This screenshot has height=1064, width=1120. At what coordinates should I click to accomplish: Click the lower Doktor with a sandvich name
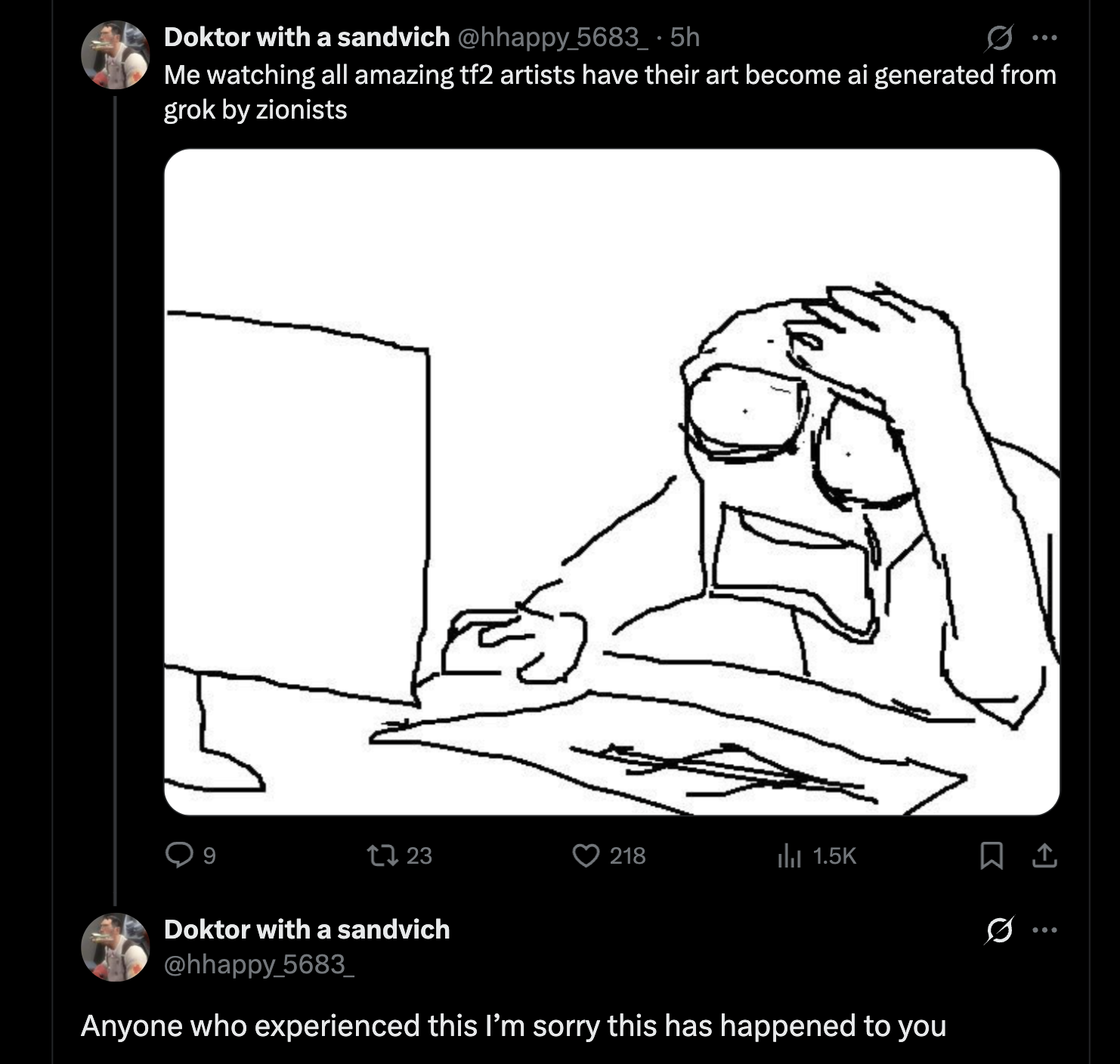pyautogui.click(x=307, y=929)
